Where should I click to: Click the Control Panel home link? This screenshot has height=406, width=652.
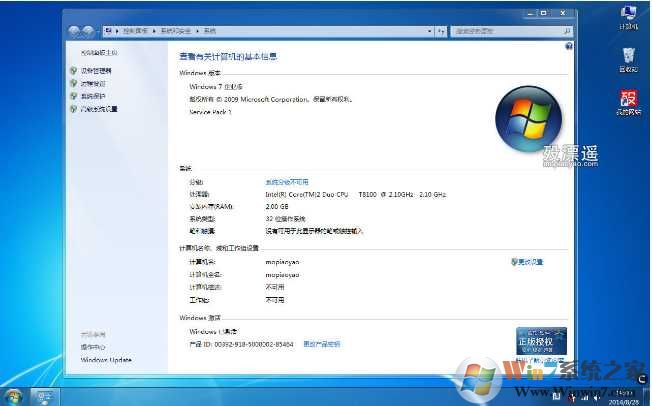coord(98,52)
